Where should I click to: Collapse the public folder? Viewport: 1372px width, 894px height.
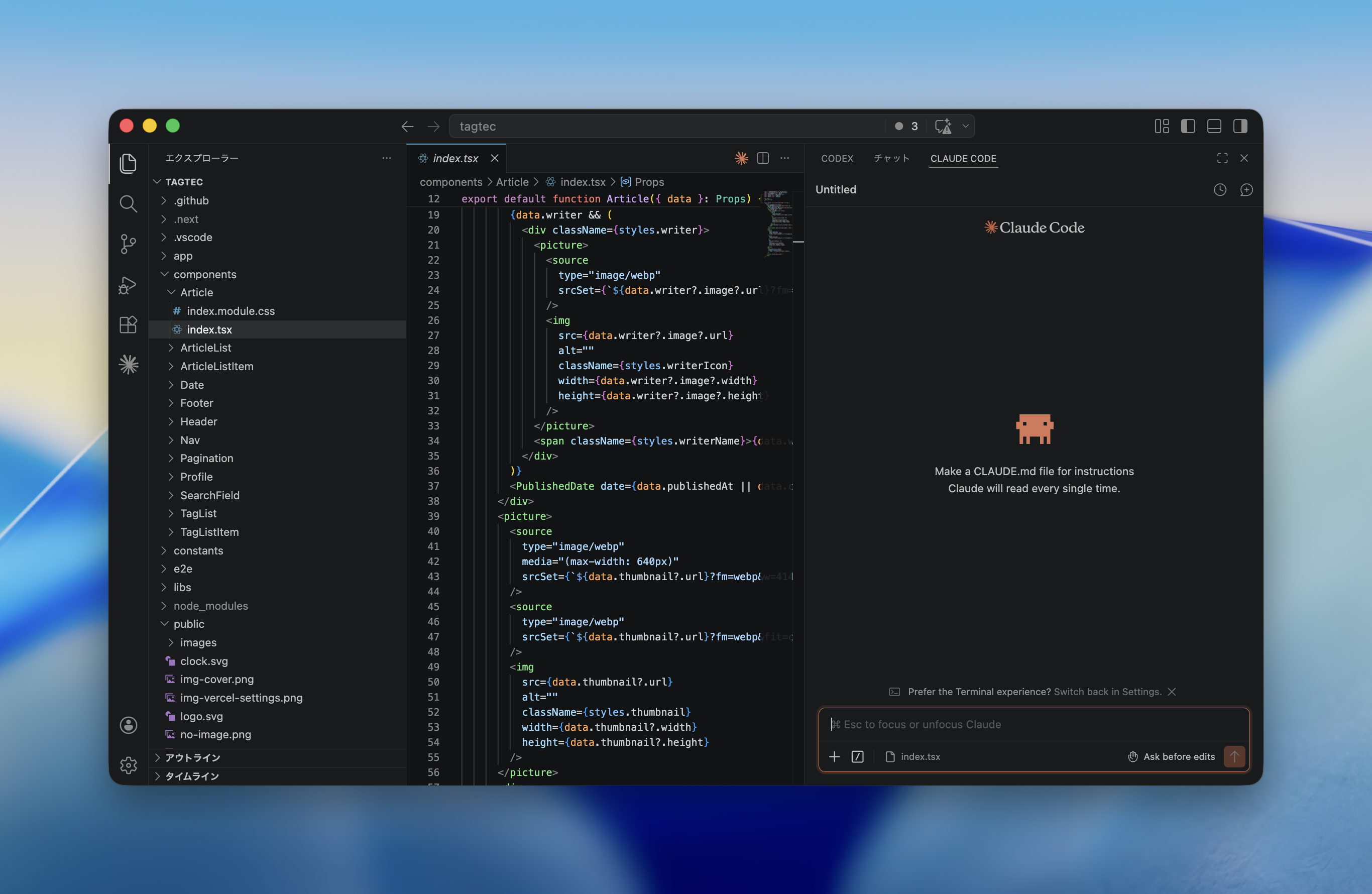[x=188, y=624]
